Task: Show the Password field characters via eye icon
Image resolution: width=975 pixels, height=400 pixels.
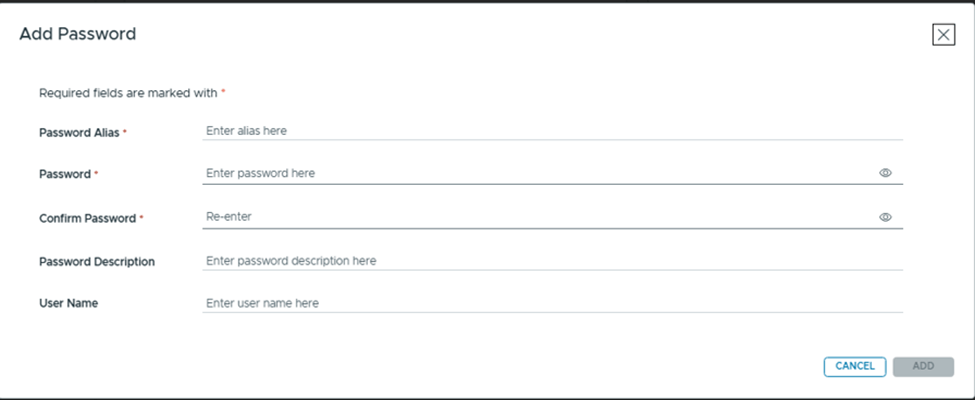Action: click(x=885, y=173)
